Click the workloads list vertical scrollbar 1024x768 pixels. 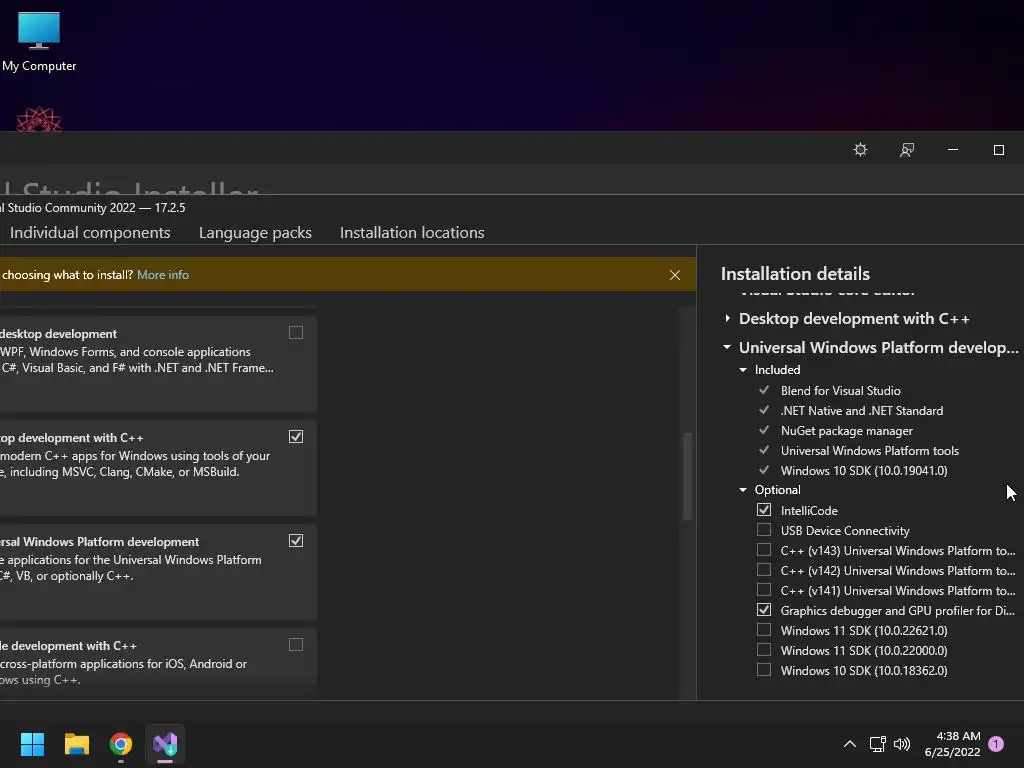click(687, 477)
